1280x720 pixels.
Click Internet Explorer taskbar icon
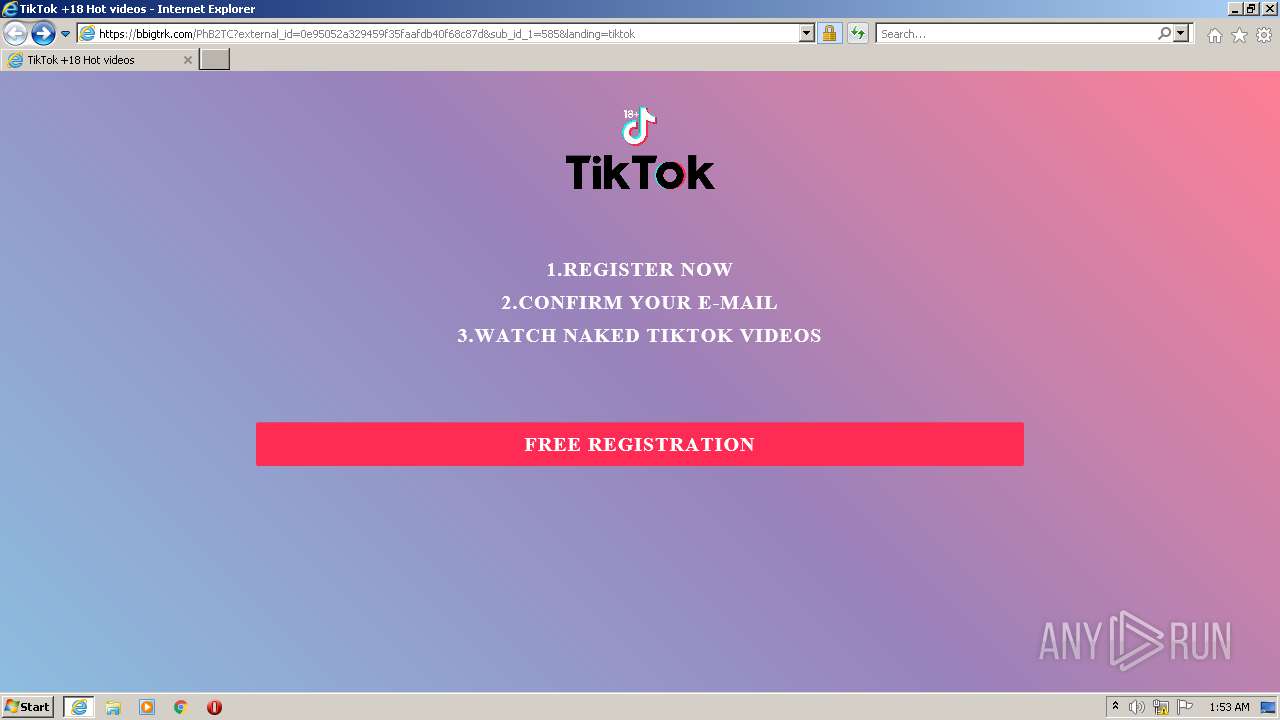click(x=79, y=707)
